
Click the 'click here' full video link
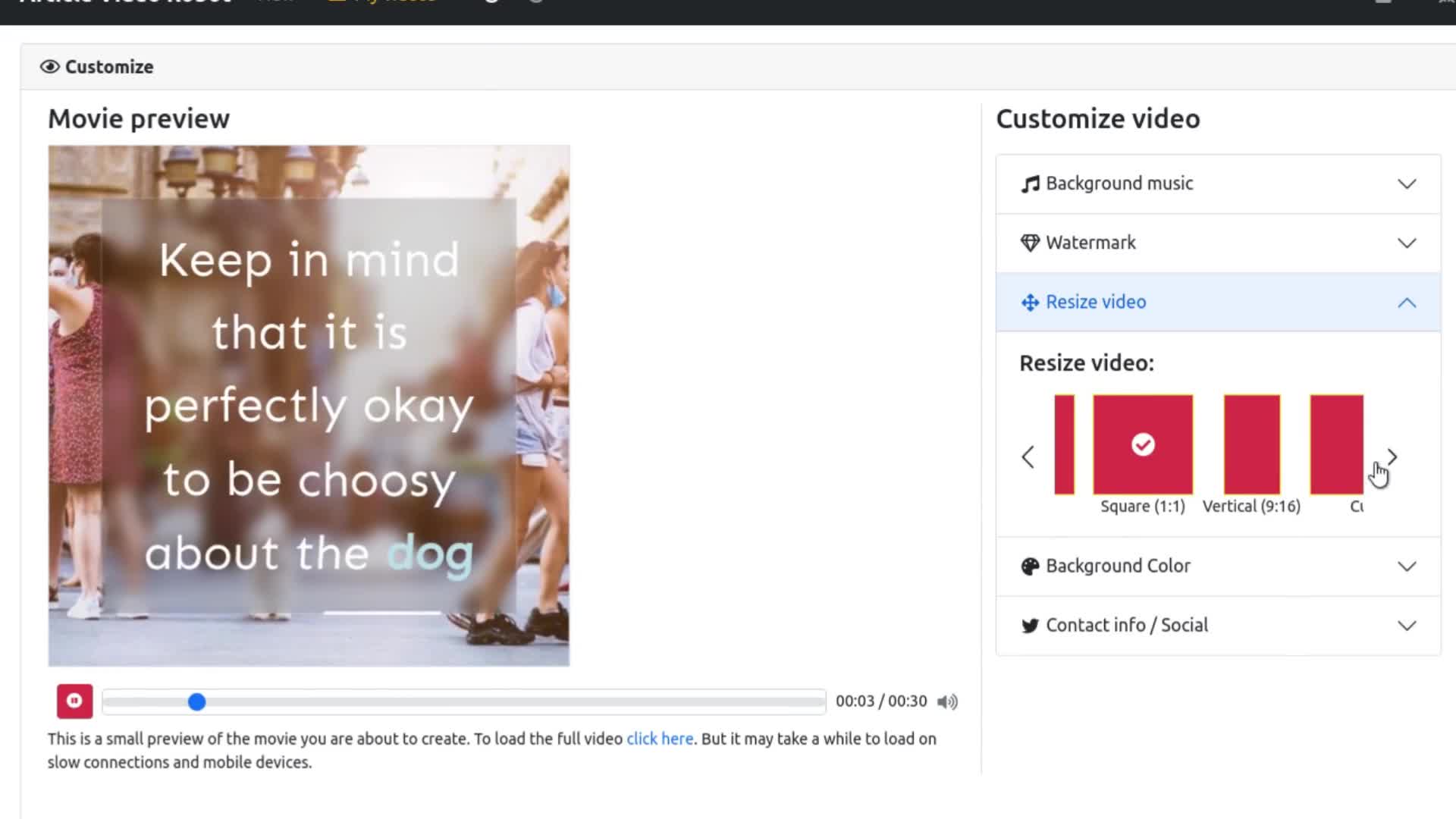coord(660,738)
